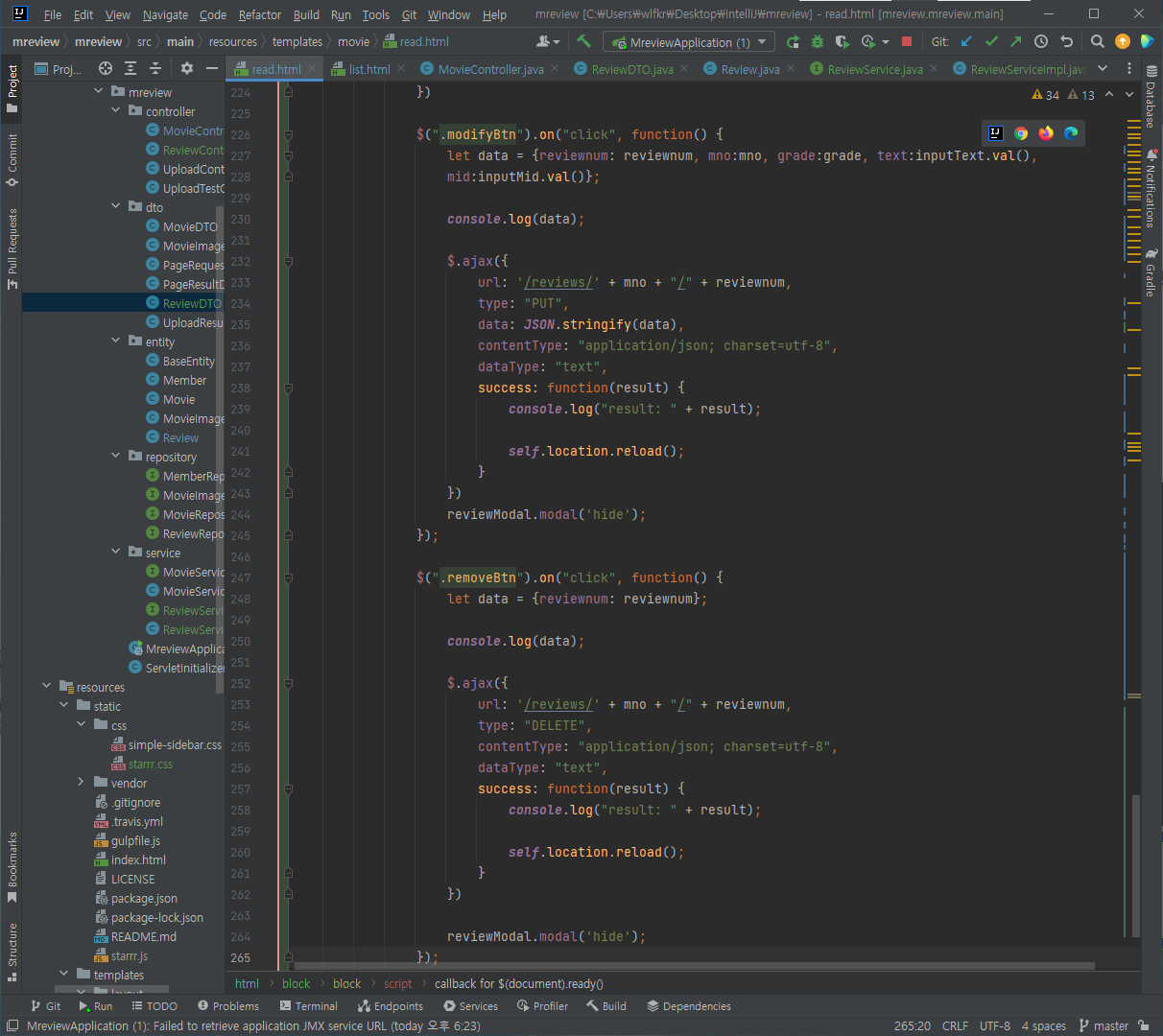The image size is (1163, 1036).
Task: Run MreviewApplication with the Run icon
Action: click(x=793, y=41)
